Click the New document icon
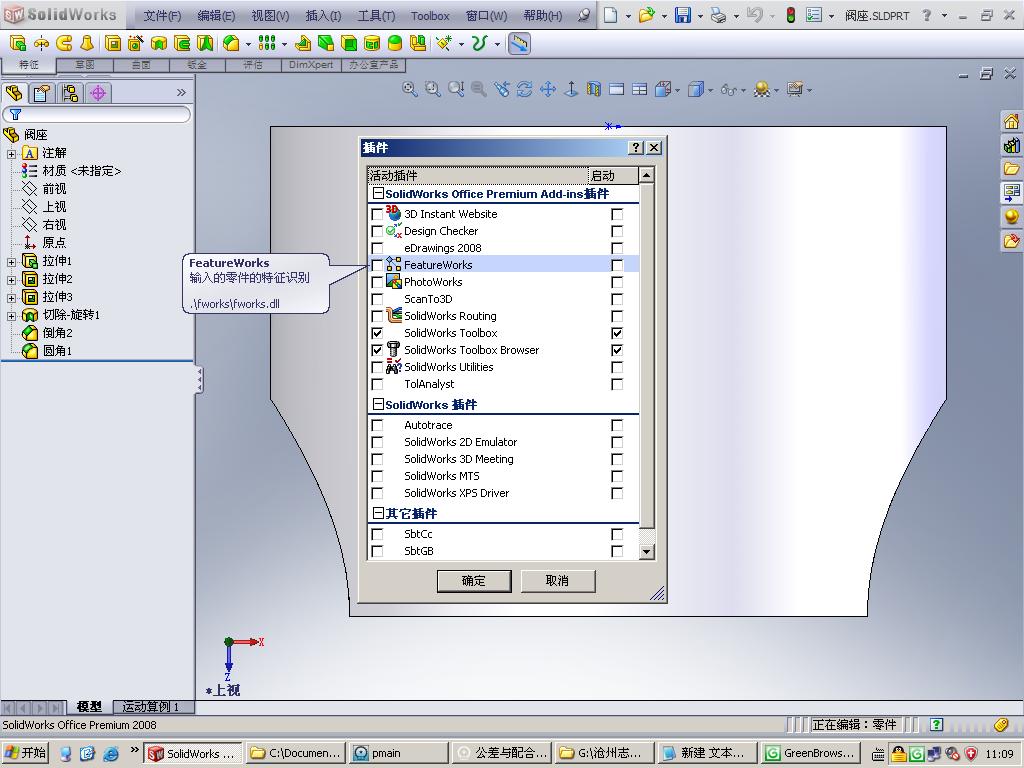 [x=610, y=15]
